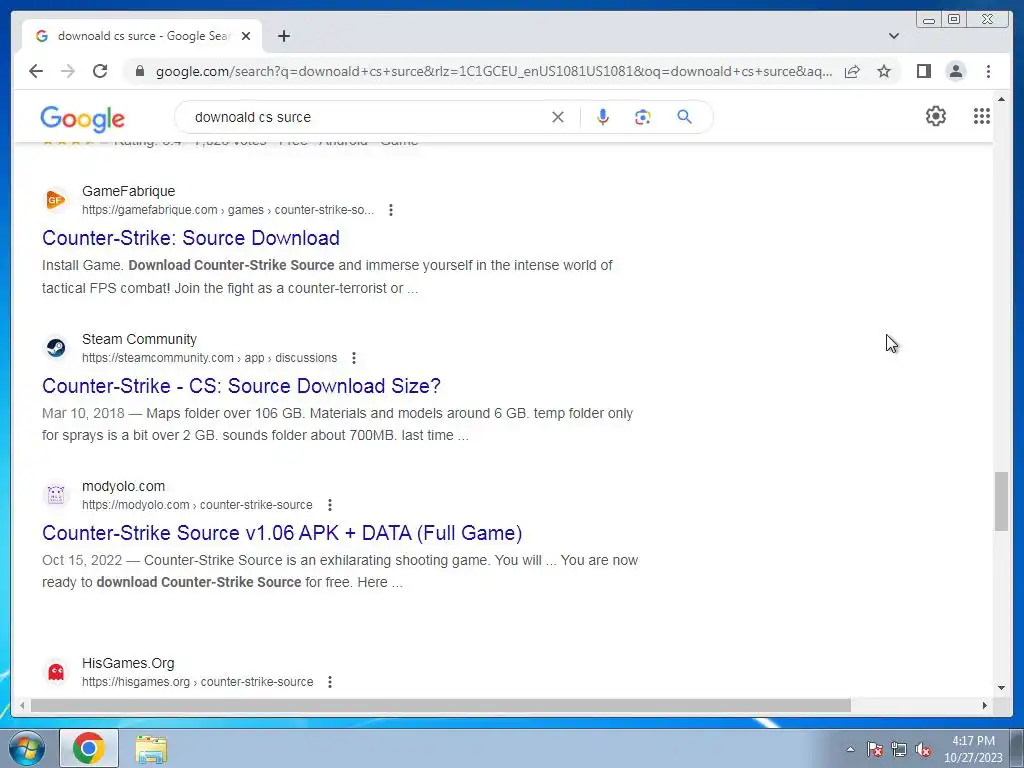Open the Windows Start menu
Screen dimensions: 1024x768
(x=27, y=748)
